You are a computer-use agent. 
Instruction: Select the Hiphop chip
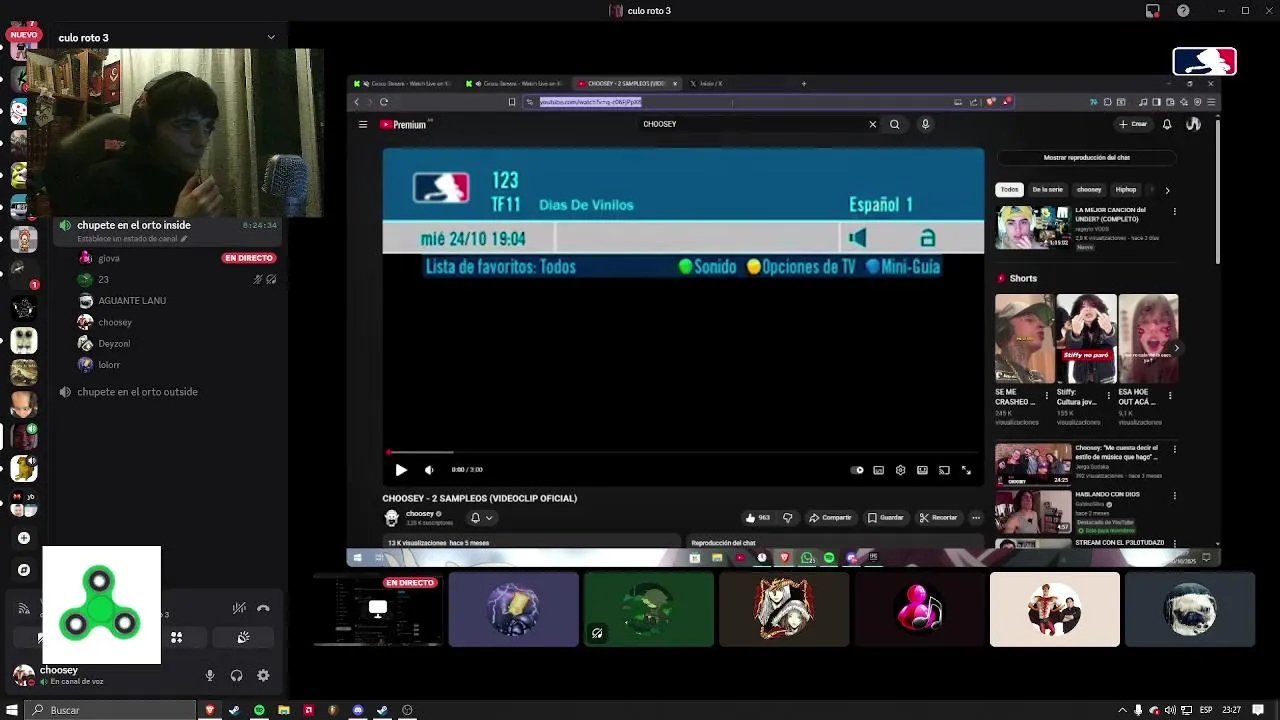(1126, 190)
